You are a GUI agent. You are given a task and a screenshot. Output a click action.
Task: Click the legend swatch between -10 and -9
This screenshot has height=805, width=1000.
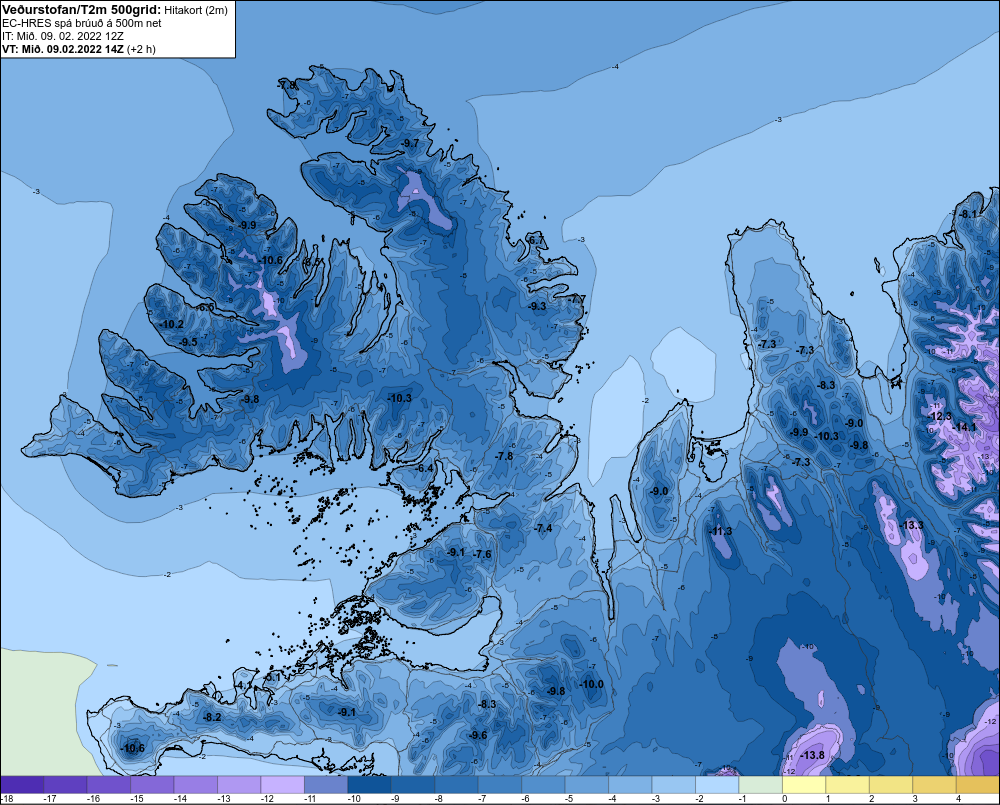(x=369, y=785)
